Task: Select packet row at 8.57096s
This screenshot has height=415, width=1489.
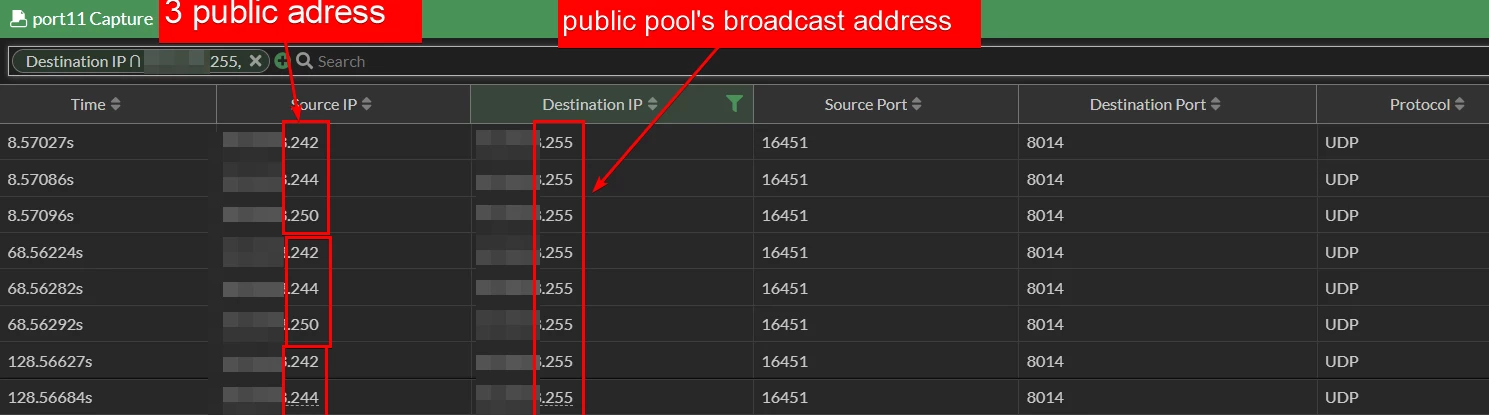Action: click(744, 215)
